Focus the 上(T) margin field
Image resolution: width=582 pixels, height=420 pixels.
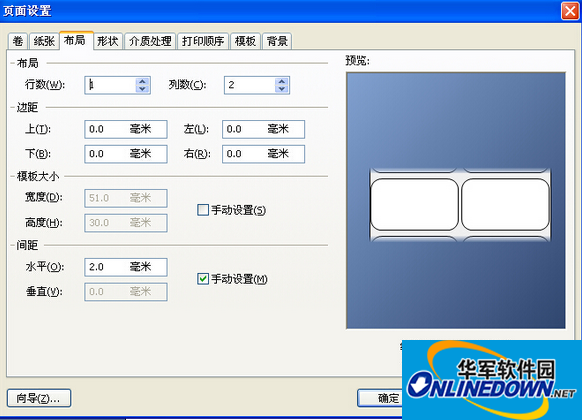[126, 129]
